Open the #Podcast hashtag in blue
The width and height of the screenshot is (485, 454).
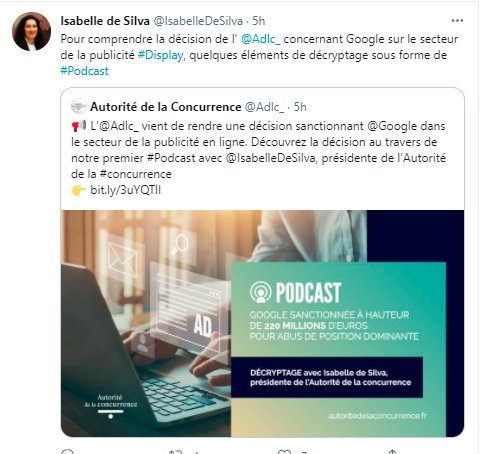[x=84, y=71]
